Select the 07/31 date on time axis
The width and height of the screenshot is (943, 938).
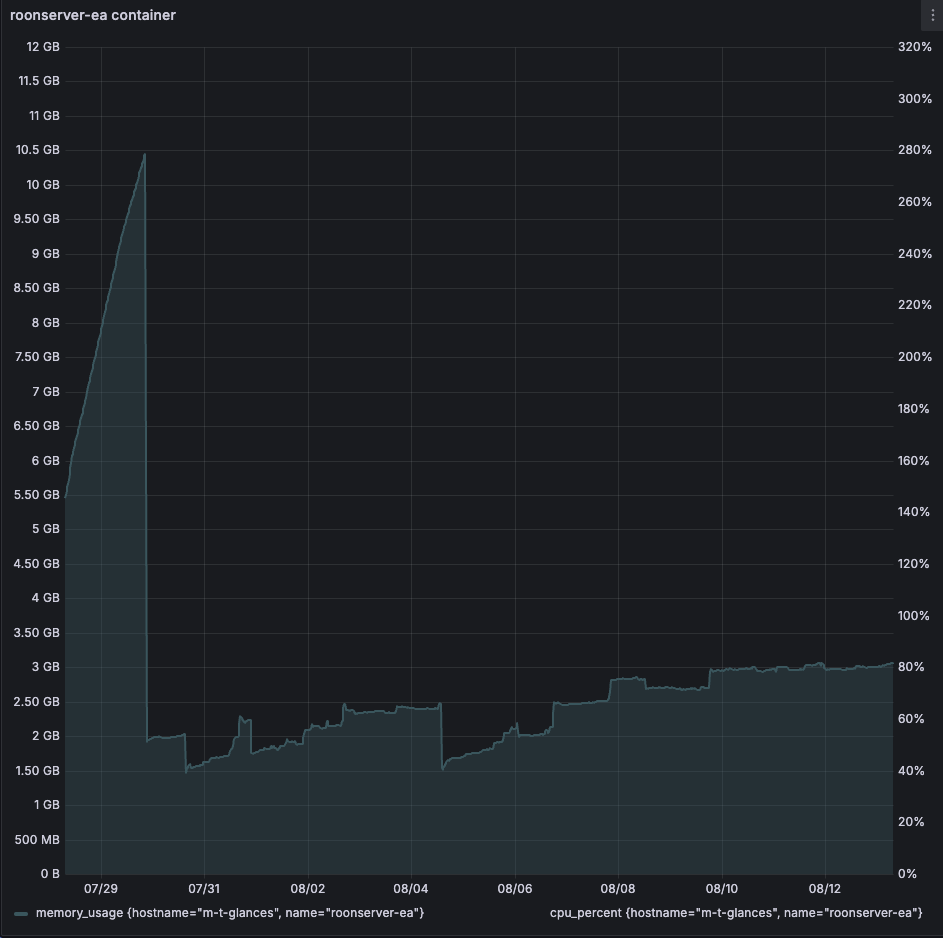point(204,888)
